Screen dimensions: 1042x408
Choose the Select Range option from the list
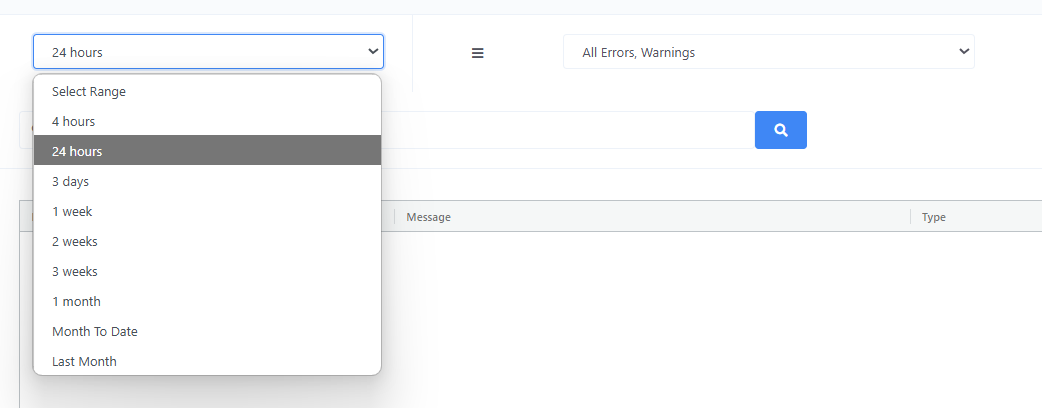coord(207,92)
